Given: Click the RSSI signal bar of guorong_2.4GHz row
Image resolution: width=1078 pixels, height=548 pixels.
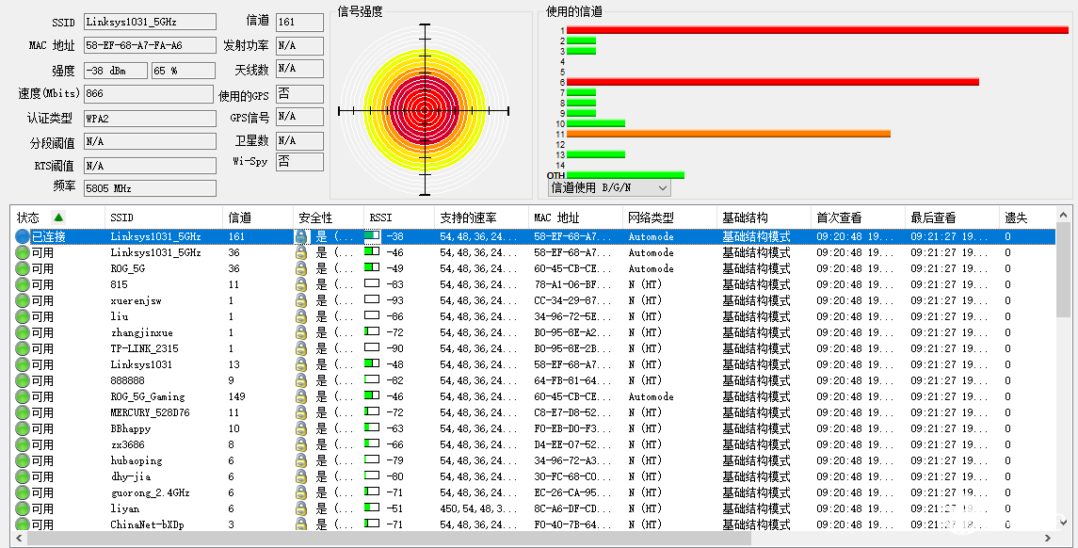Looking at the screenshot, I should coord(372,491).
